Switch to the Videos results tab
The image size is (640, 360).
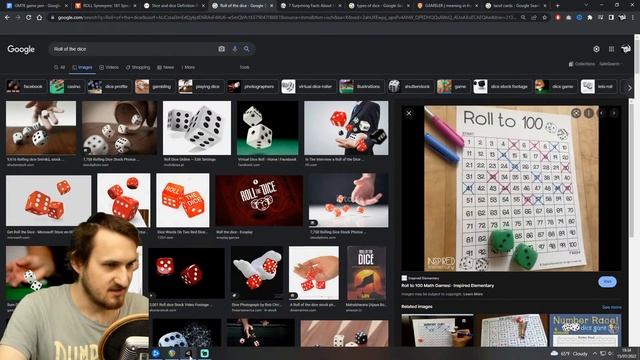pos(109,67)
